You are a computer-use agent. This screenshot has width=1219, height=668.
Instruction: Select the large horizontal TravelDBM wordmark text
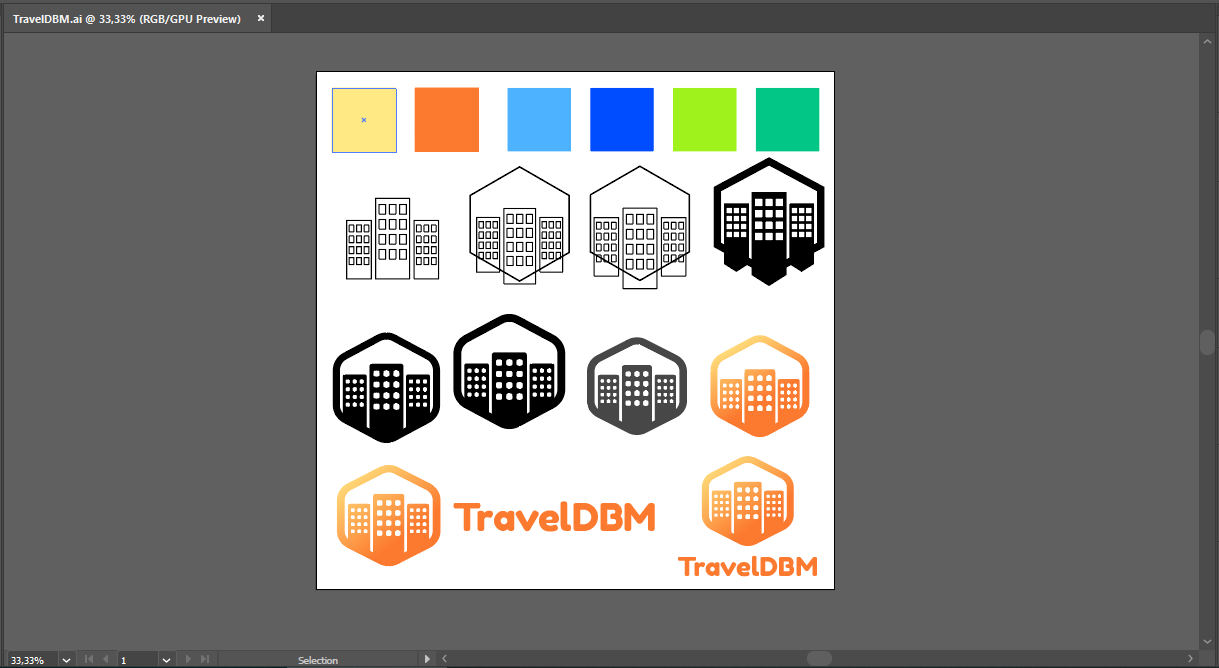pyautogui.click(x=555, y=517)
